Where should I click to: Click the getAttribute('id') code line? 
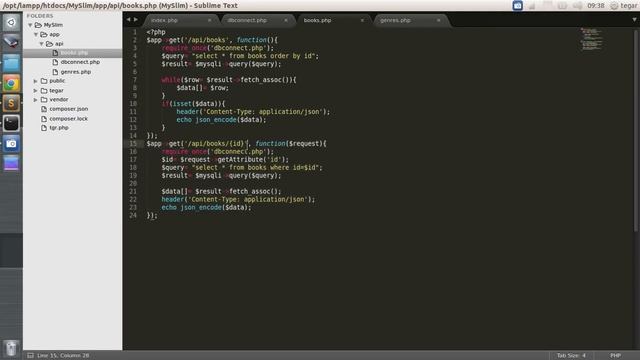225,160
